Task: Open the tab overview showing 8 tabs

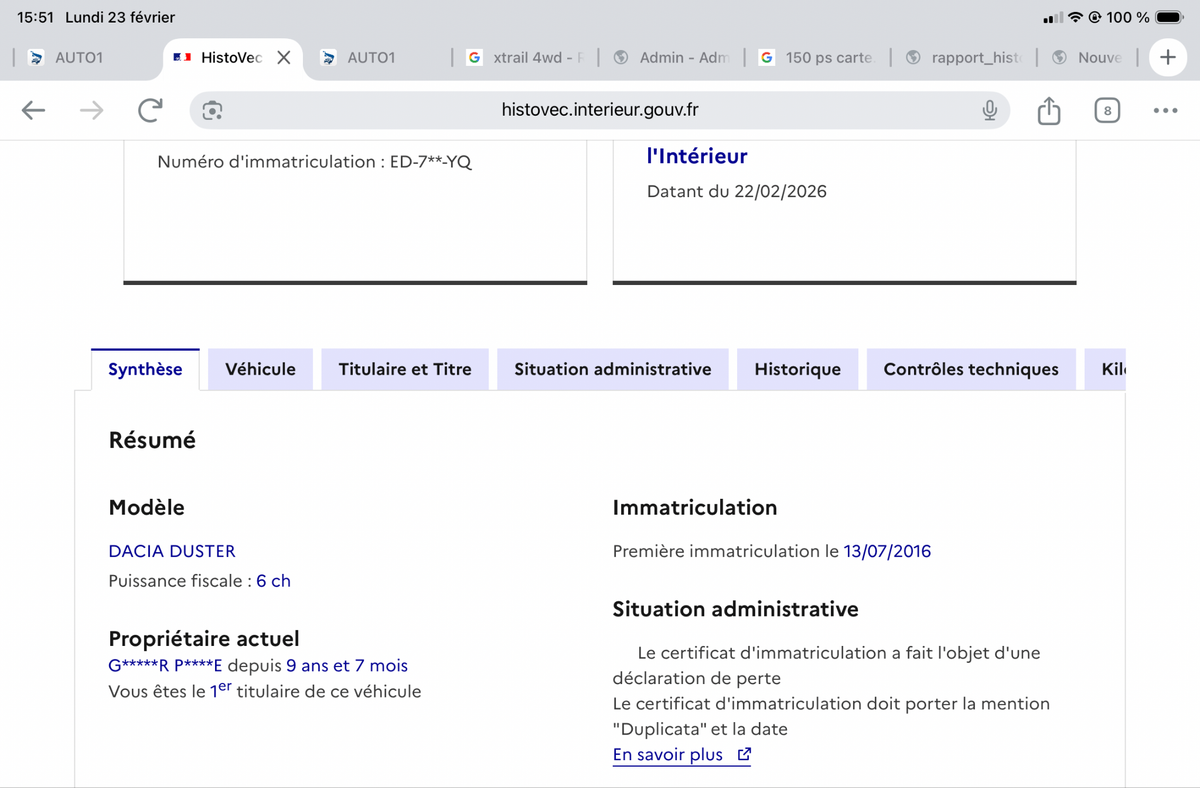Action: 1106,111
